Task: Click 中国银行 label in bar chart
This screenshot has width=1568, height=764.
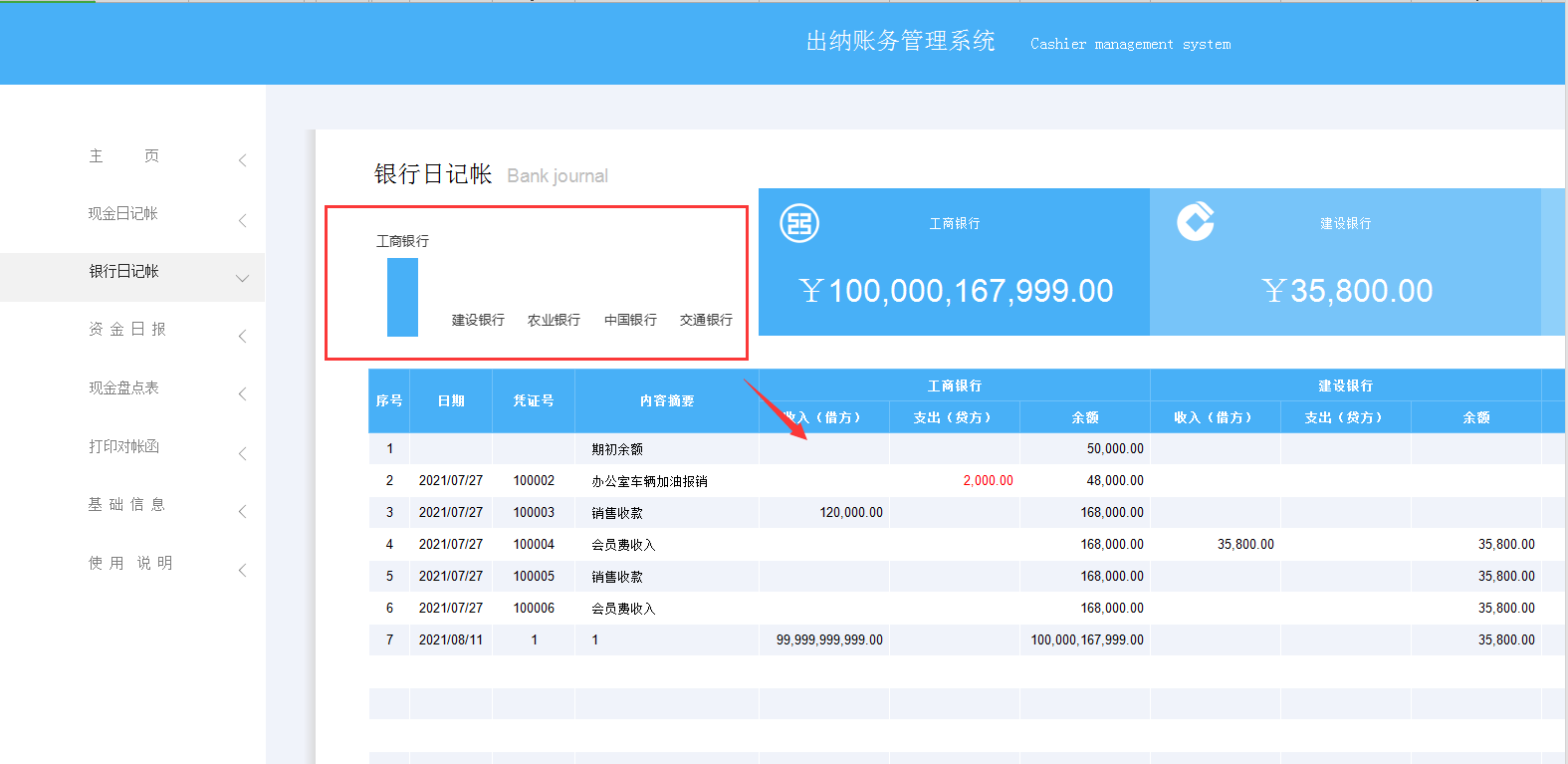Action: coord(630,321)
